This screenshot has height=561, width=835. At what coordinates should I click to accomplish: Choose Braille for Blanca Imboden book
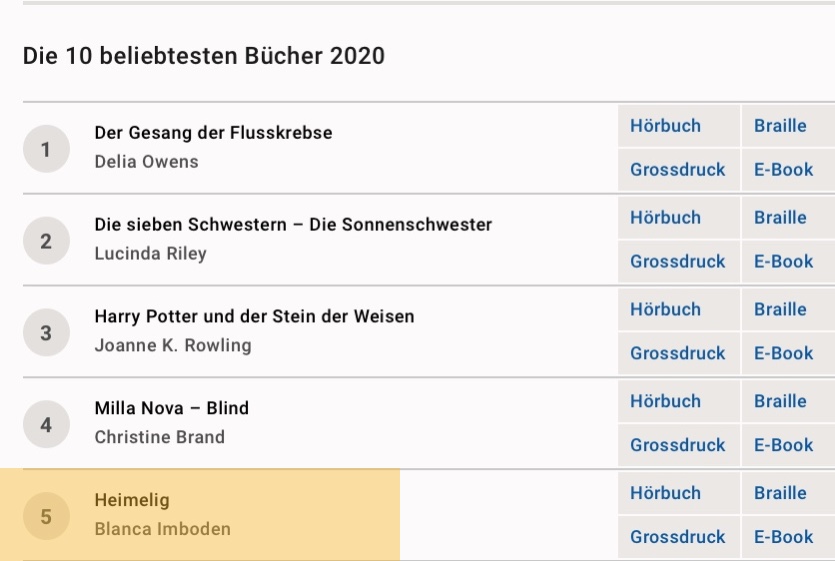click(x=788, y=493)
